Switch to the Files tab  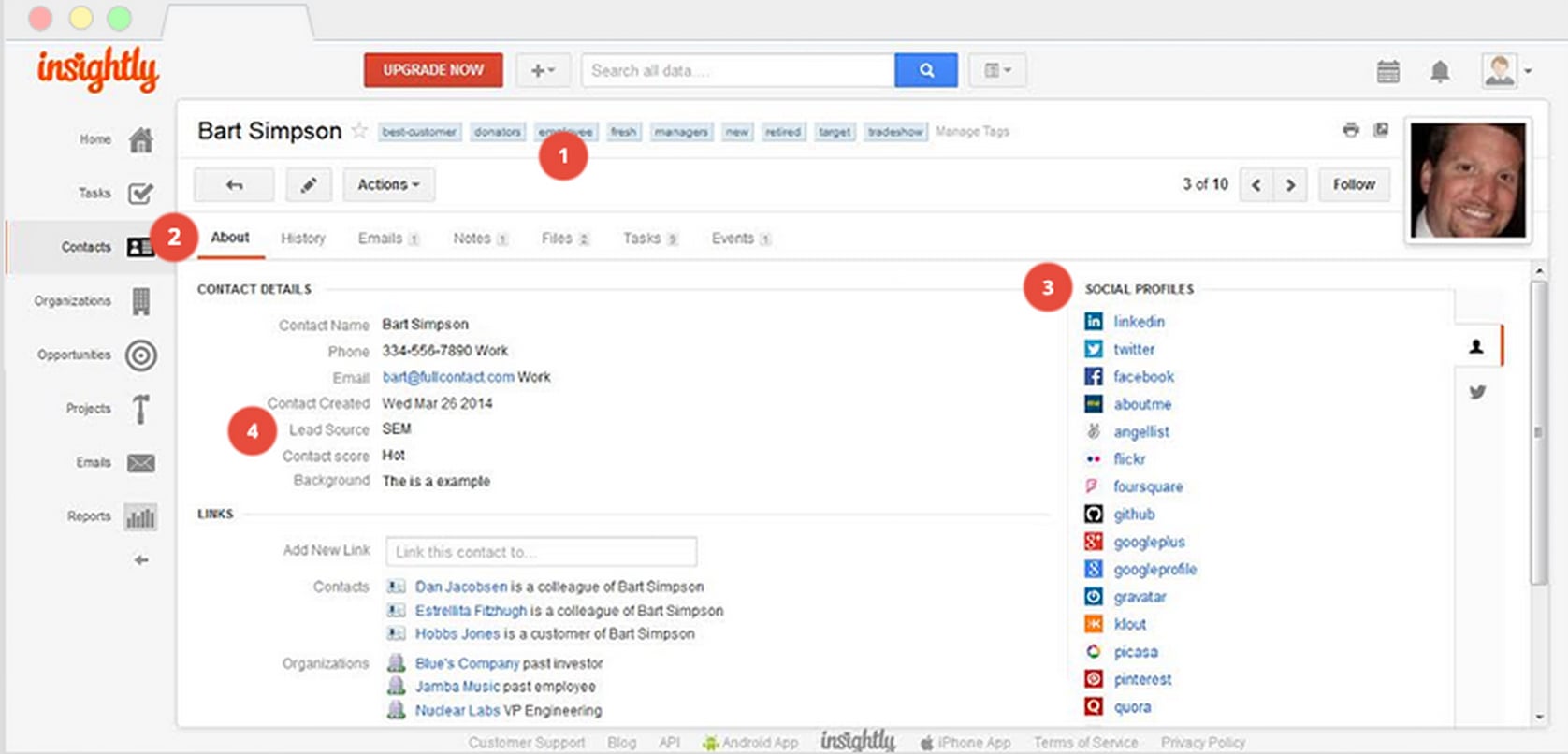tap(565, 239)
